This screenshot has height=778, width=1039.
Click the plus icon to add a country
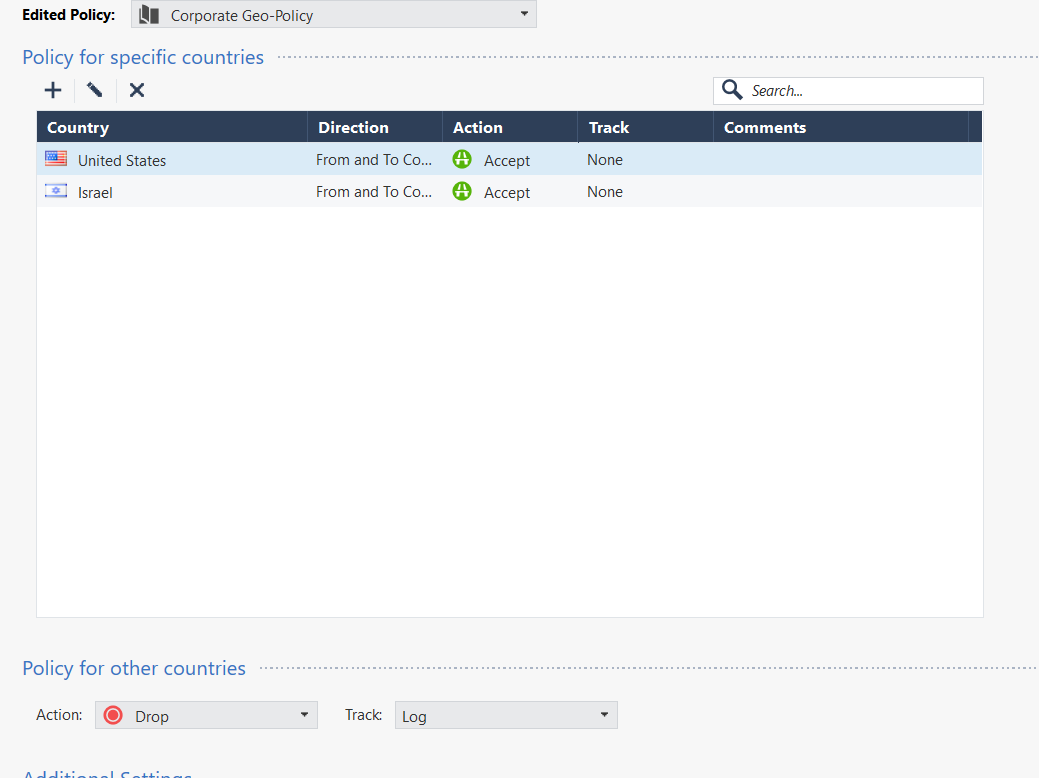[53, 90]
